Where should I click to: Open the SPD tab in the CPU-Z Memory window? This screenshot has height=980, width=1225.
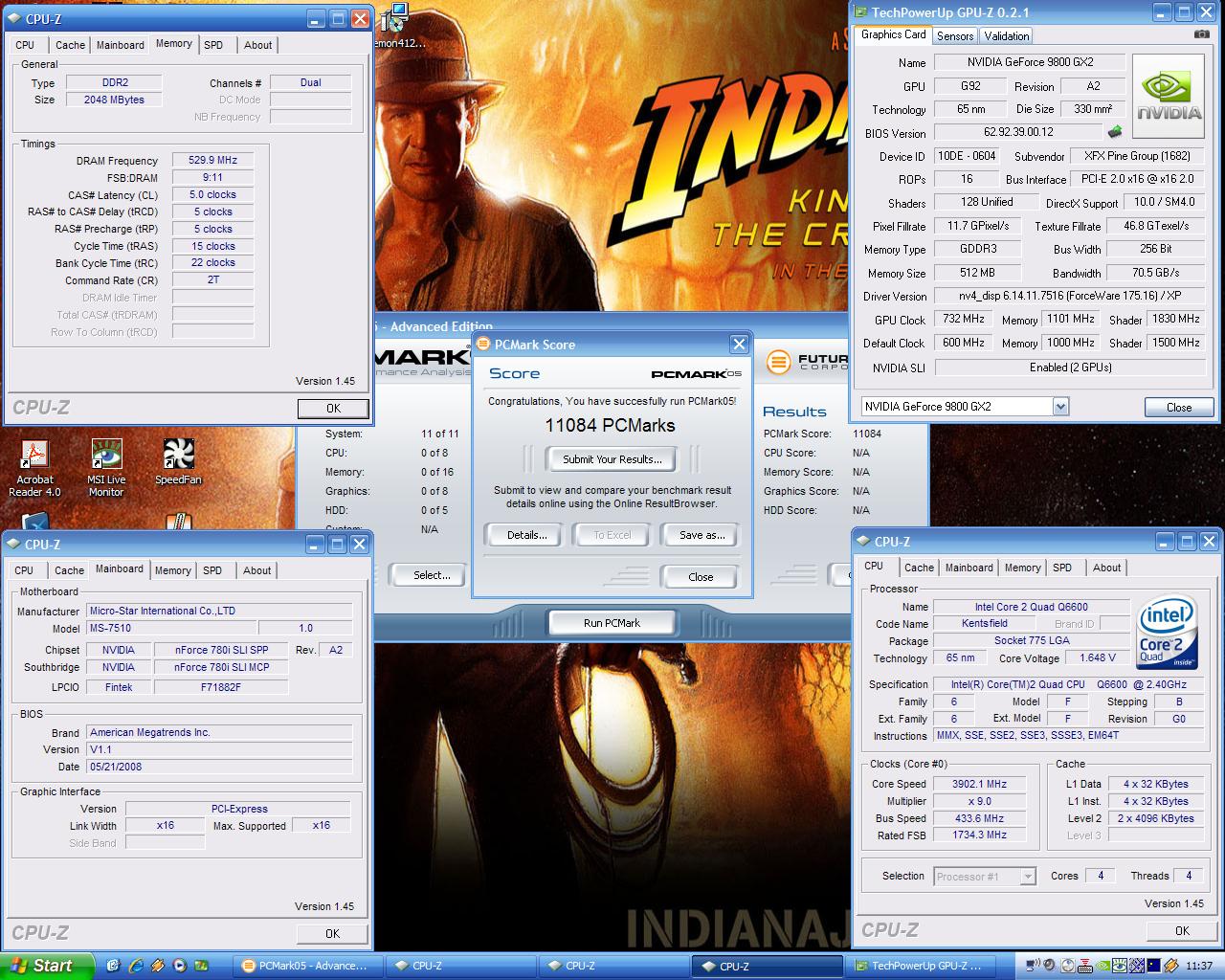213,45
